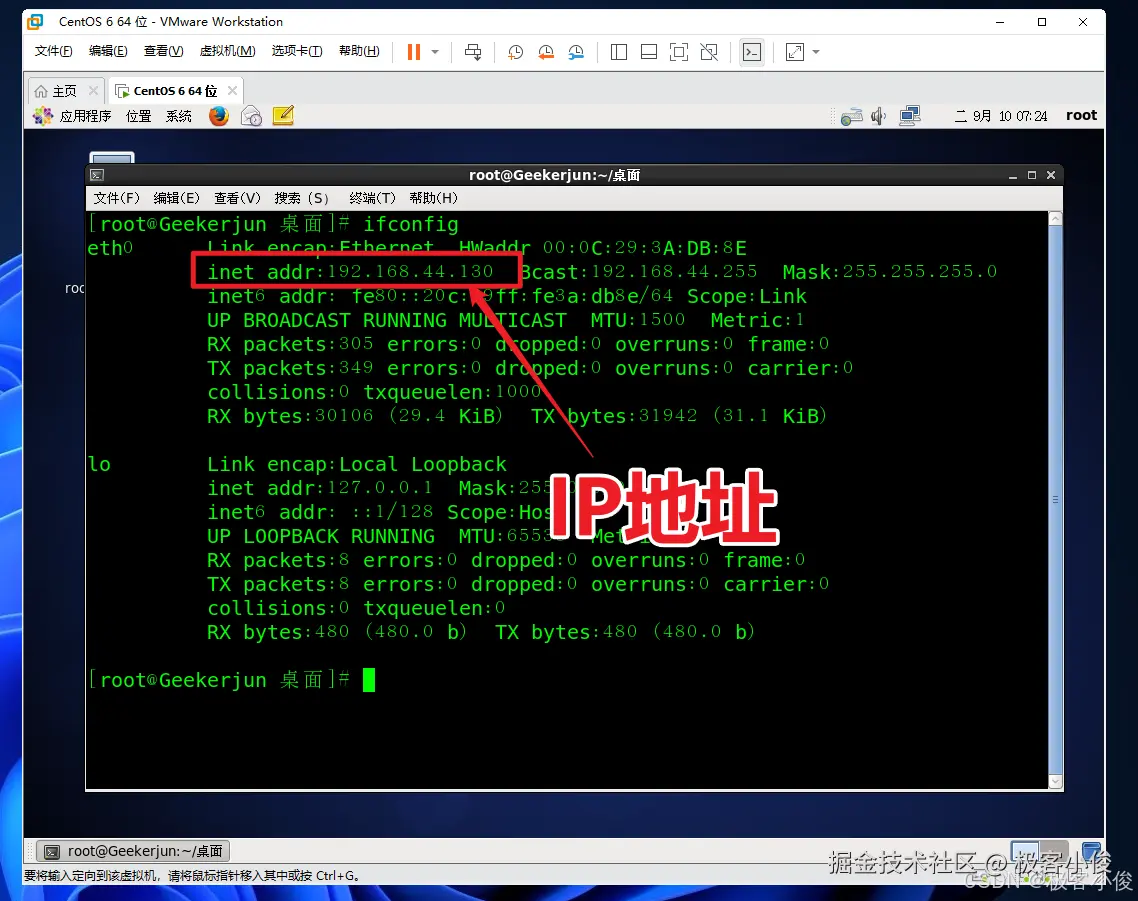Open terminal 搜索(S) menu
1138x901 pixels.
coord(302,198)
